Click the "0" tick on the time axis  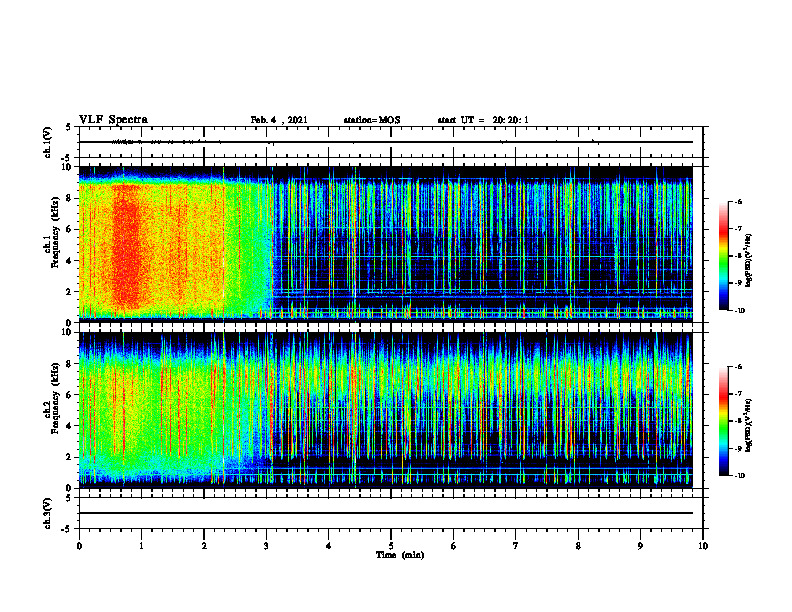coord(79,546)
